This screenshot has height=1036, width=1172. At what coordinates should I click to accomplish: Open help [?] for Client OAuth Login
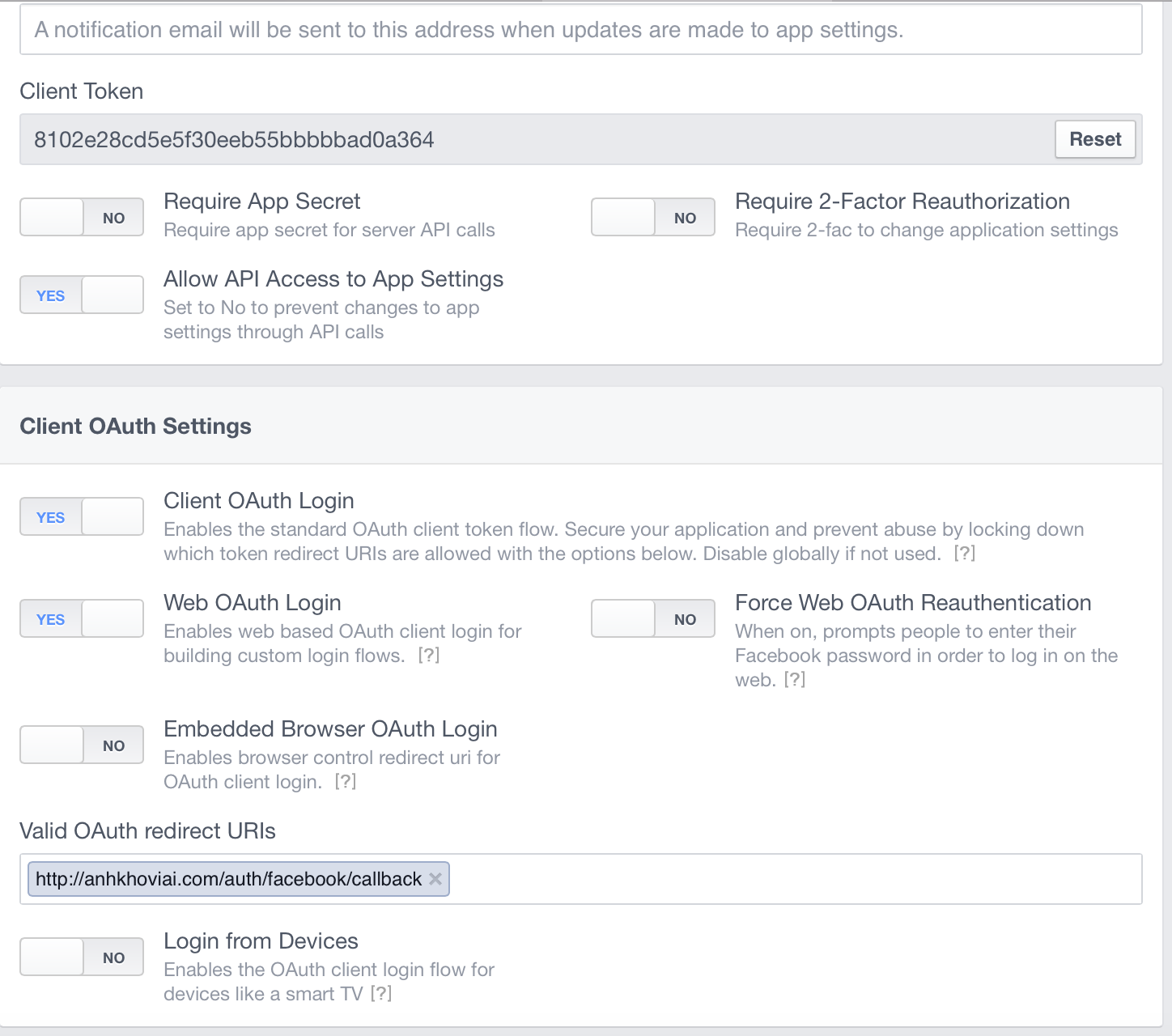964,554
